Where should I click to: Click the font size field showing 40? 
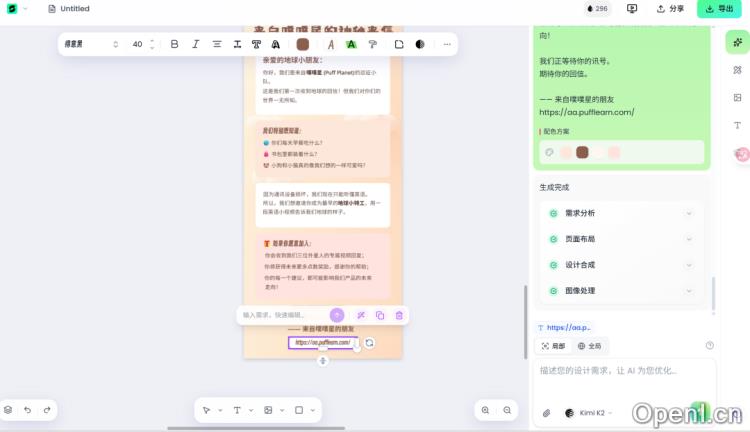(x=138, y=44)
